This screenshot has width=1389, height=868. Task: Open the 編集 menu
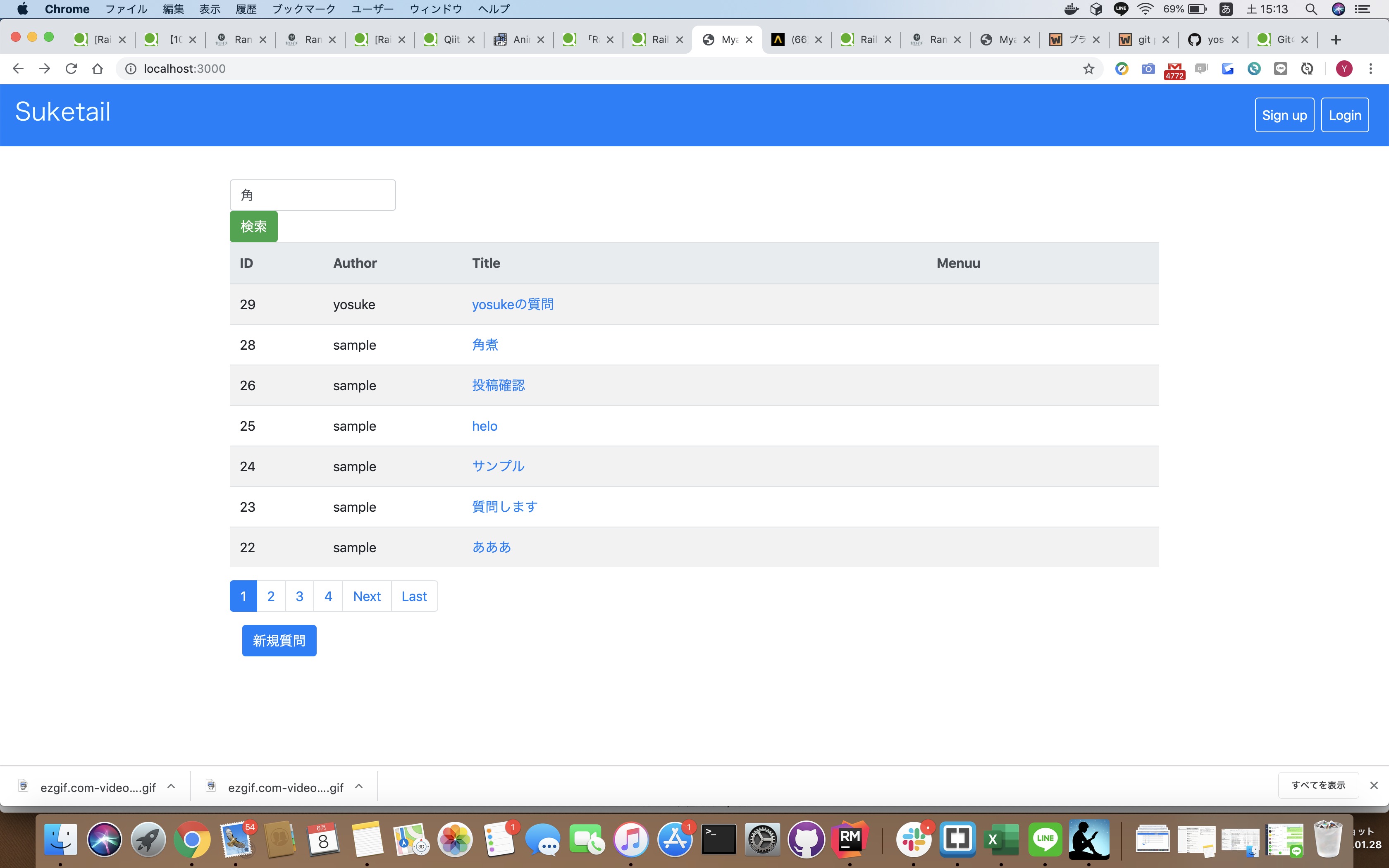173,9
